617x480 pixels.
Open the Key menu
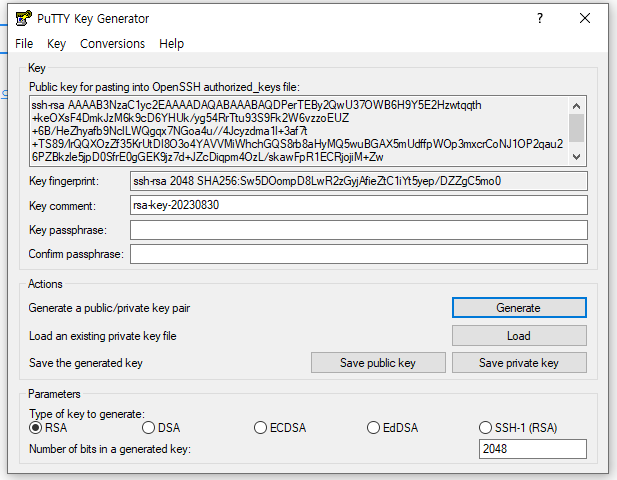(x=56, y=43)
